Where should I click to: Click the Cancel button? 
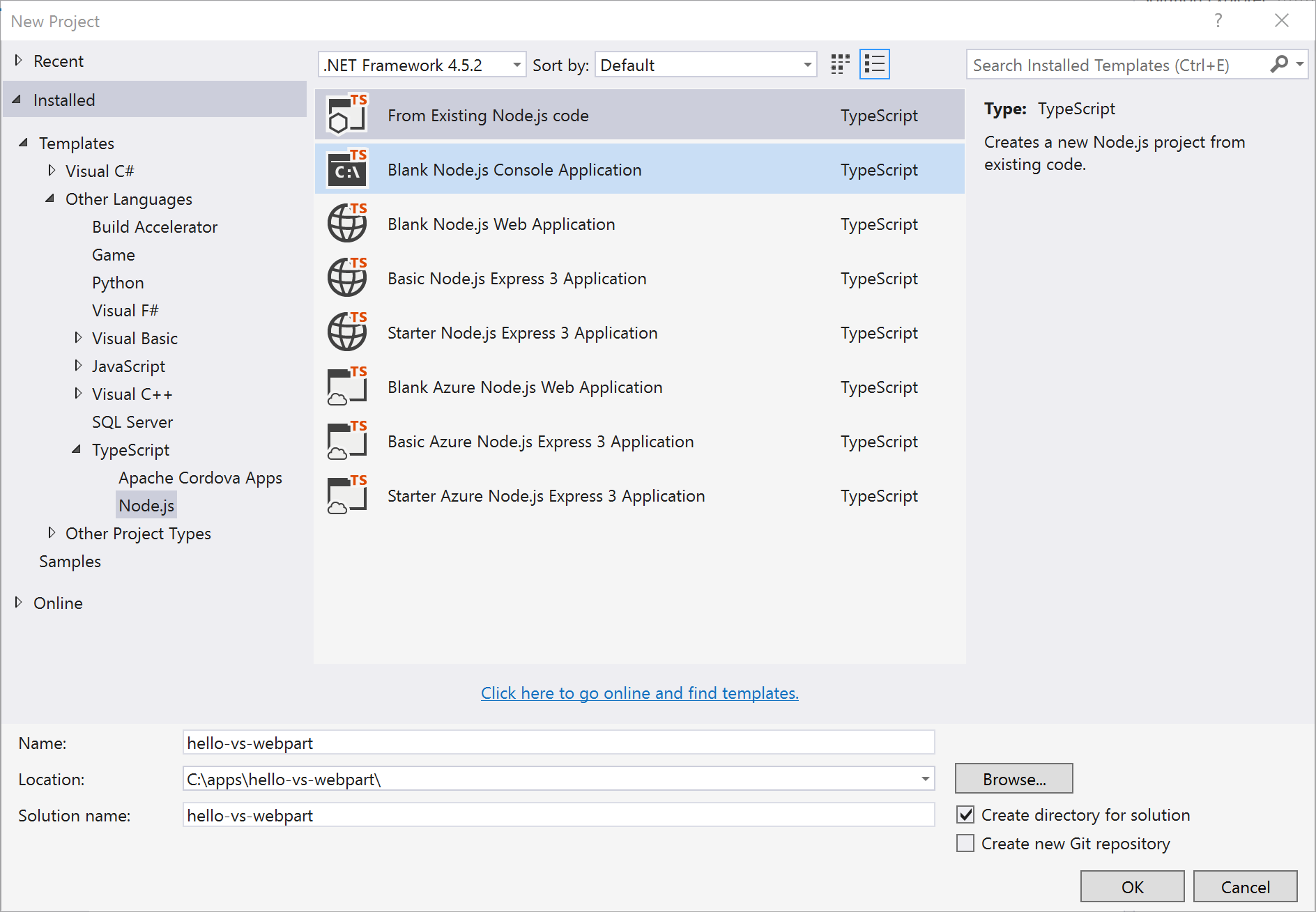[1245, 886]
